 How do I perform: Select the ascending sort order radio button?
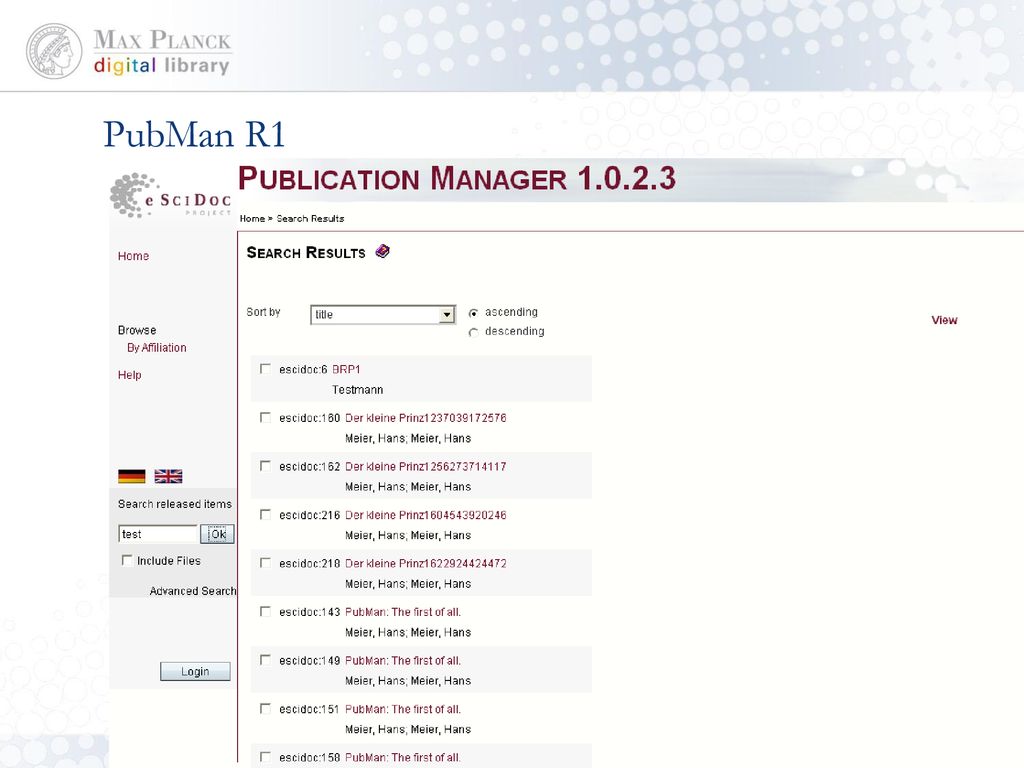coord(473,313)
